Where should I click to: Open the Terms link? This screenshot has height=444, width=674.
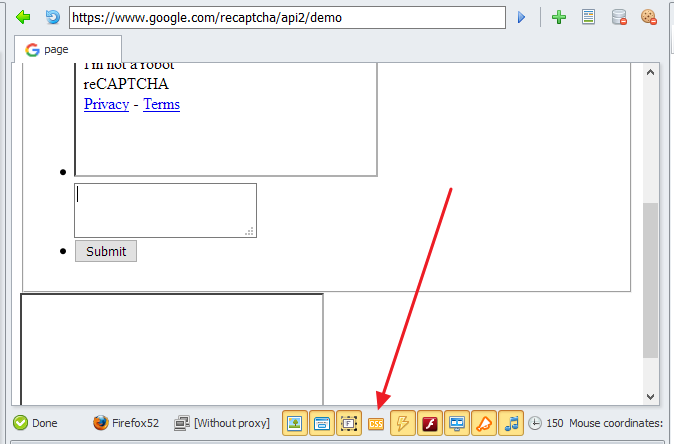click(x=162, y=104)
